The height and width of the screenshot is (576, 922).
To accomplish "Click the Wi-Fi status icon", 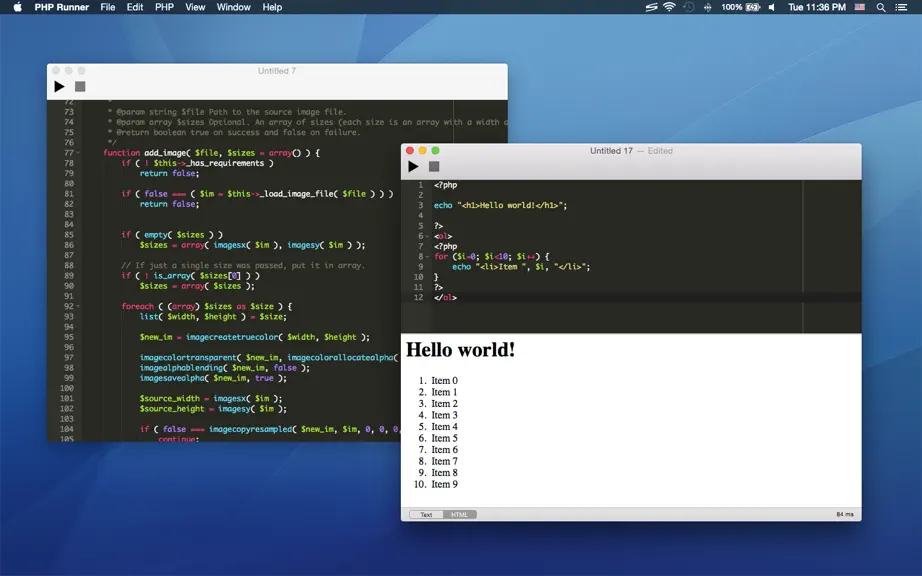I will (x=669, y=7).
